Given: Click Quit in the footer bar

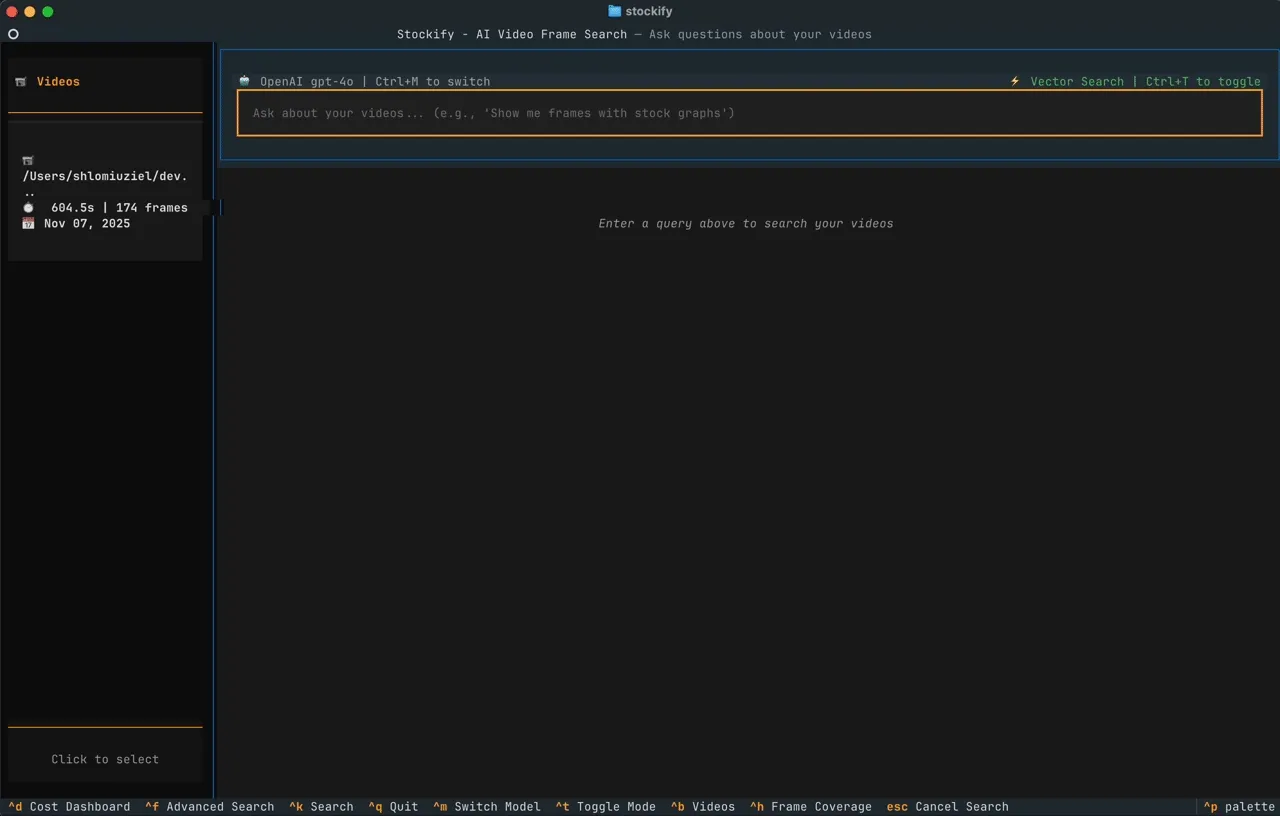Looking at the screenshot, I should click(393, 806).
